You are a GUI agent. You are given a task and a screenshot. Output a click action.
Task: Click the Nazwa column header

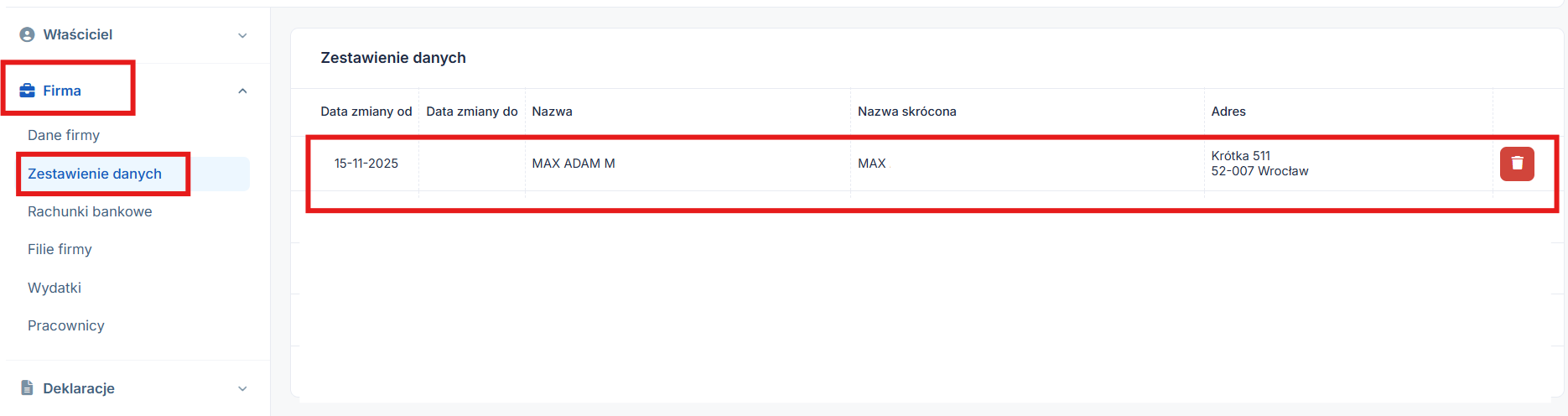coord(552,112)
